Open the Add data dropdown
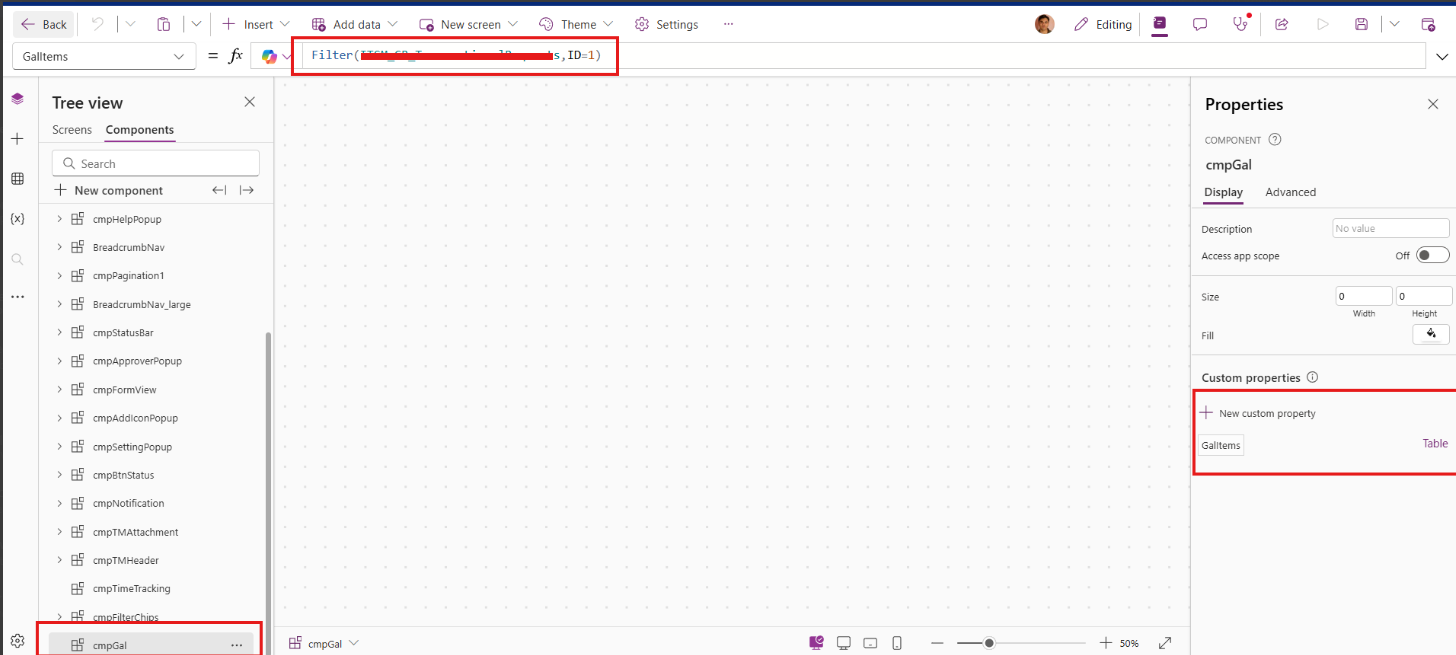The height and width of the screenshot is (655, 1456). (354, 24)
